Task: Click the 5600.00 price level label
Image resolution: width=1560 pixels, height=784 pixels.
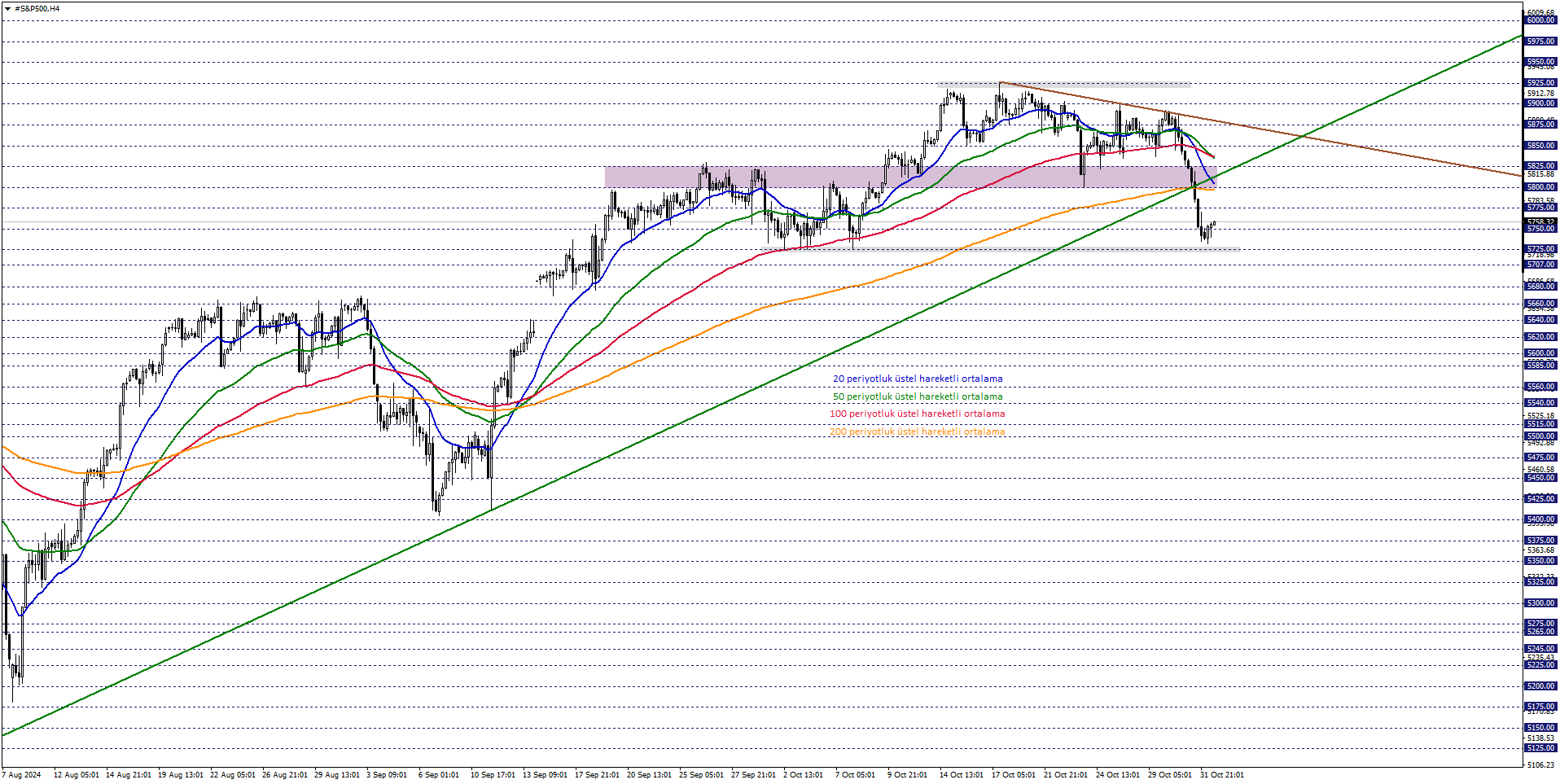Action: 1540,353
